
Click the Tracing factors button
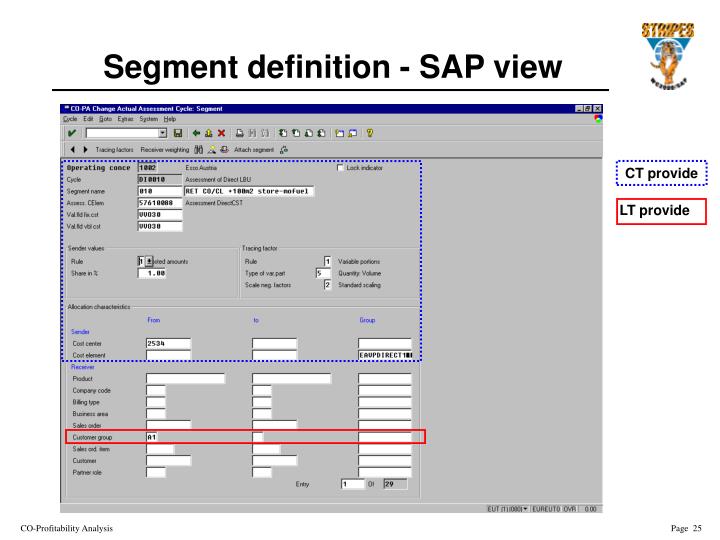pos(114,150)
